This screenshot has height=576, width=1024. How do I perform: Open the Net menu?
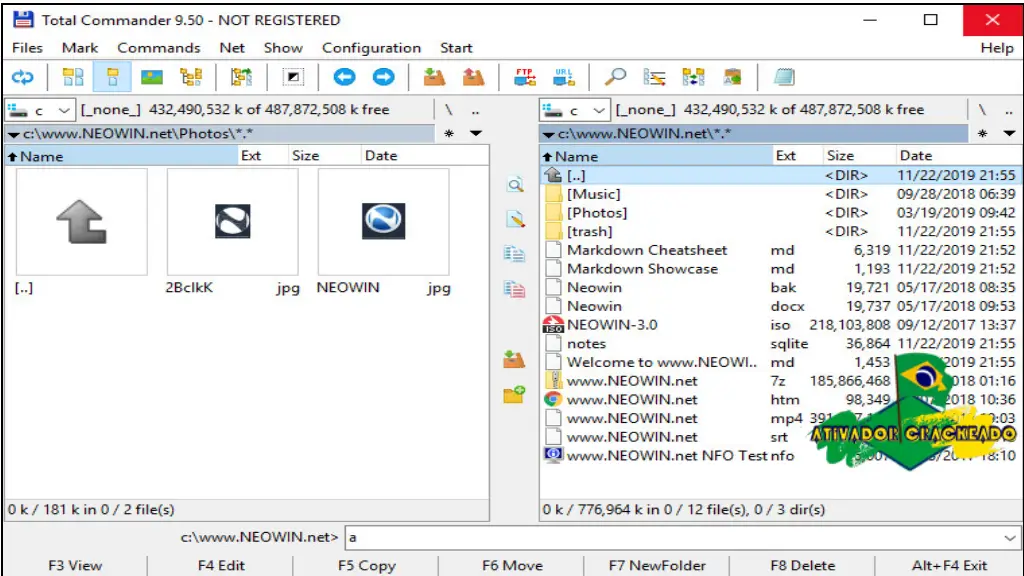coord(232,48)
